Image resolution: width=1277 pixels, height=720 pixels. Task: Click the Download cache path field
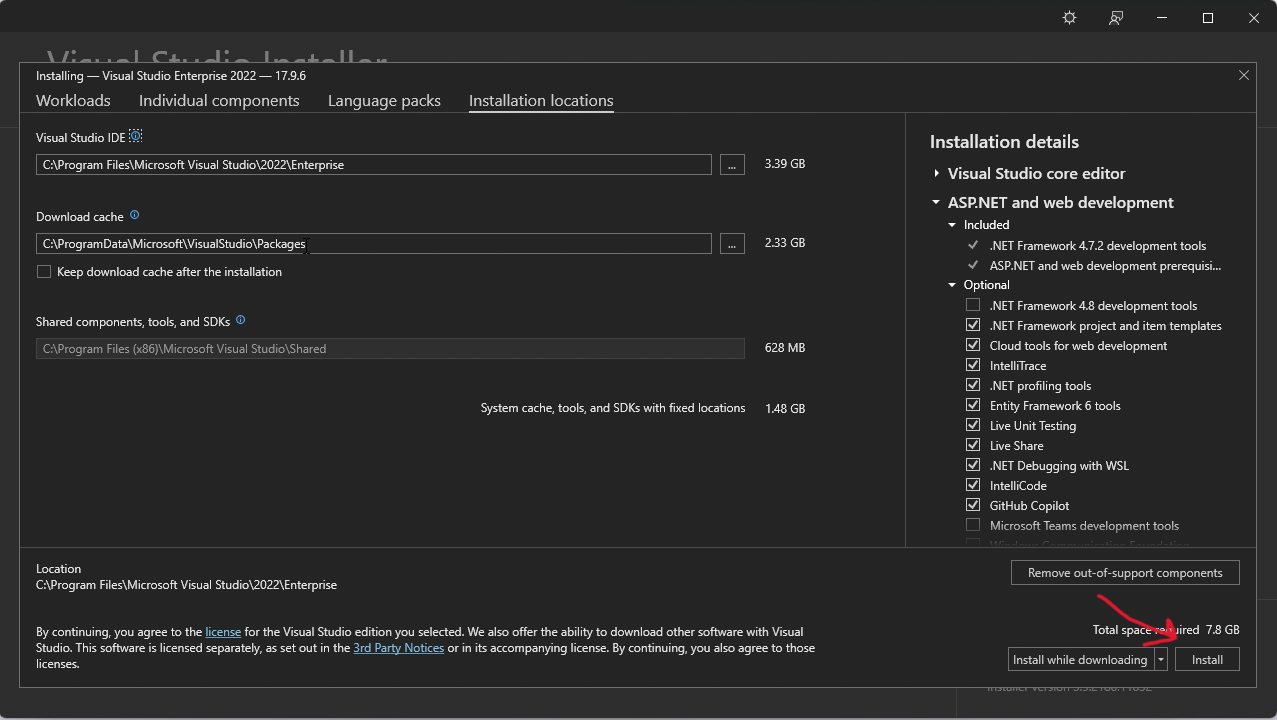coord(374,244)
